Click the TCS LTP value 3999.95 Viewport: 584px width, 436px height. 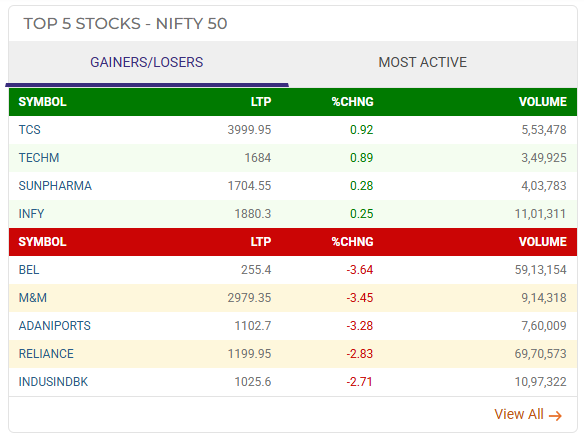(250, 130)
